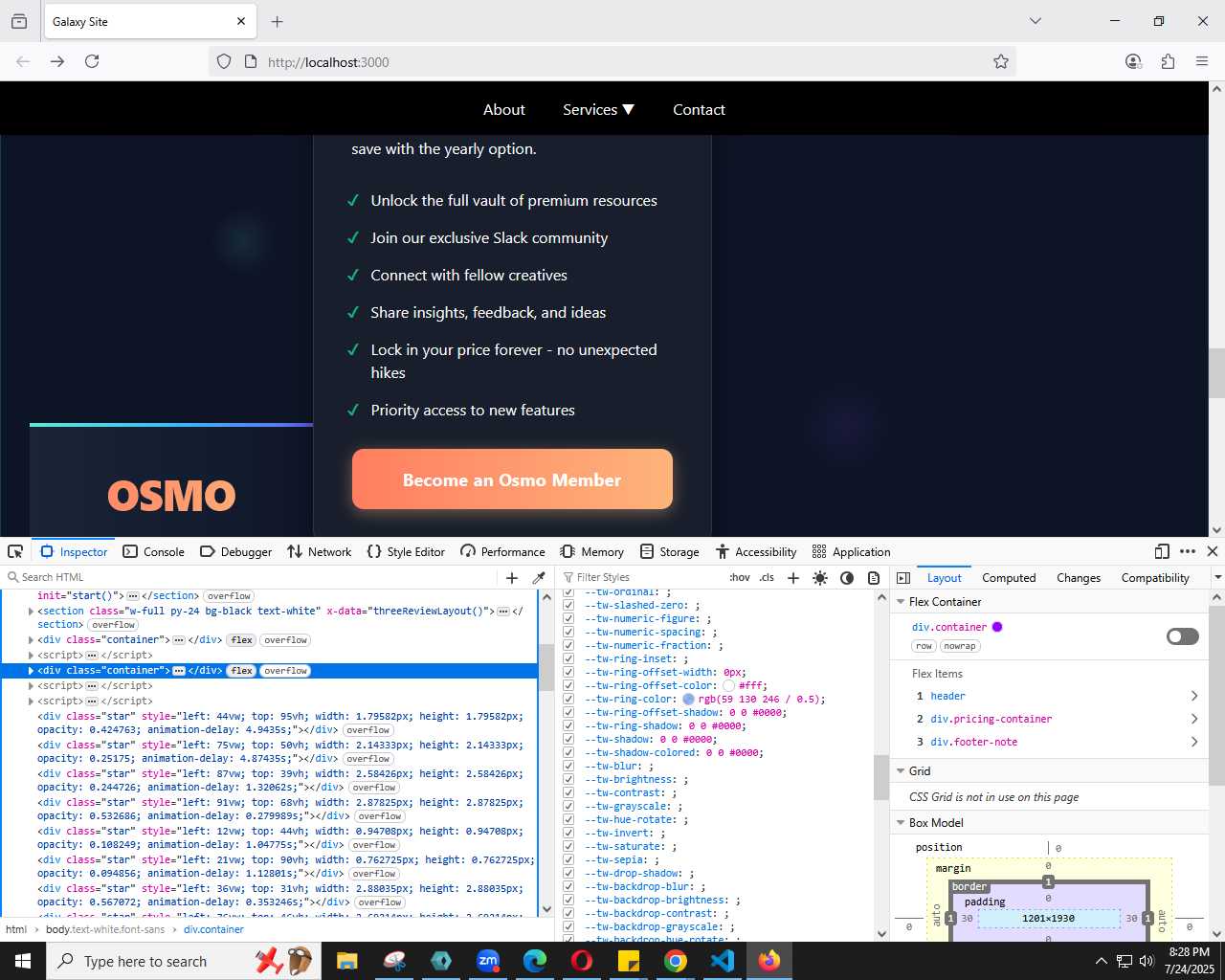This screenshot has height=980, width=1225.
Task: Open Zoom from the Windows taskbar
Action: point(488,961)
